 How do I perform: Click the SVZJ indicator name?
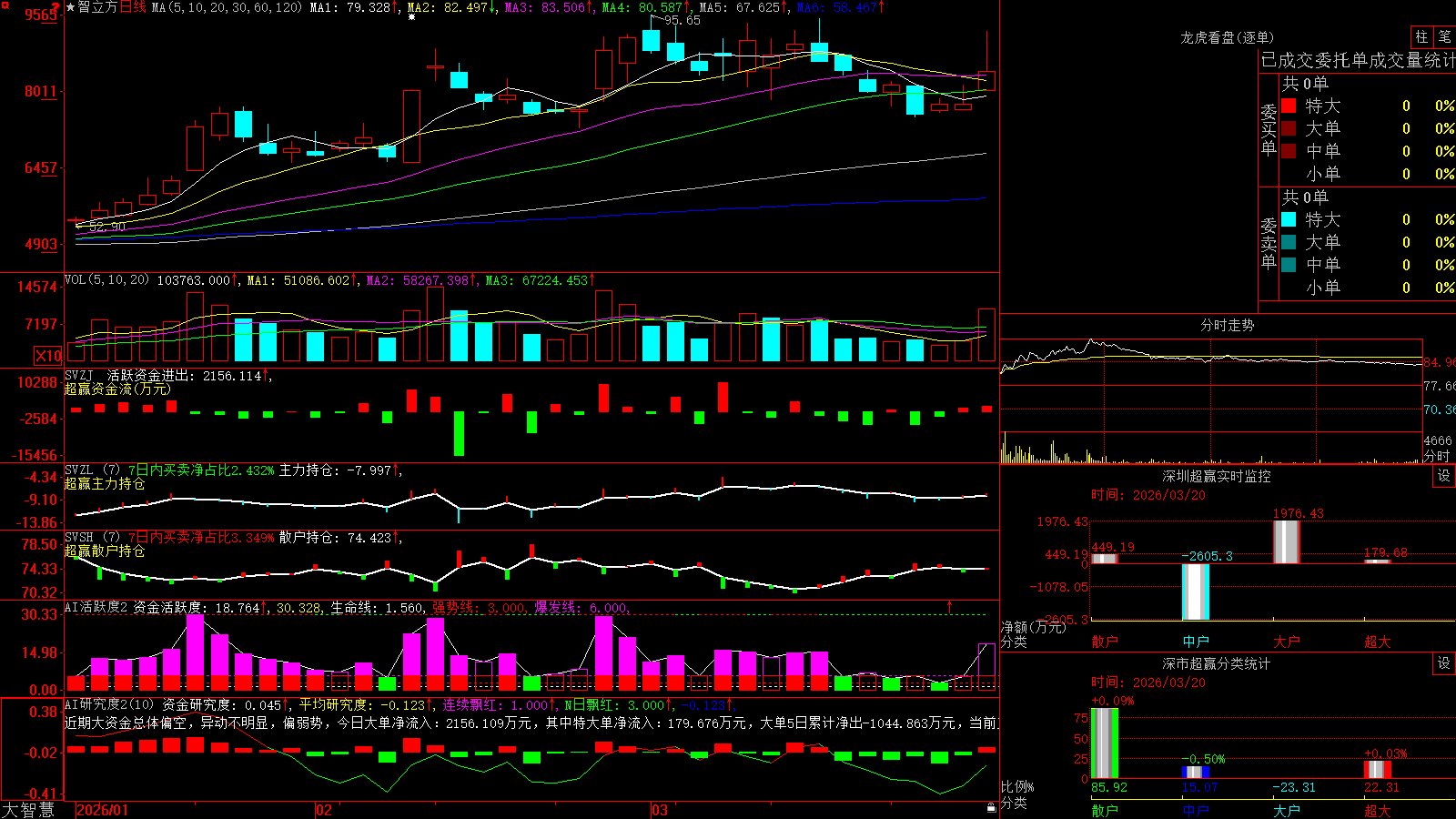[79, 375]
